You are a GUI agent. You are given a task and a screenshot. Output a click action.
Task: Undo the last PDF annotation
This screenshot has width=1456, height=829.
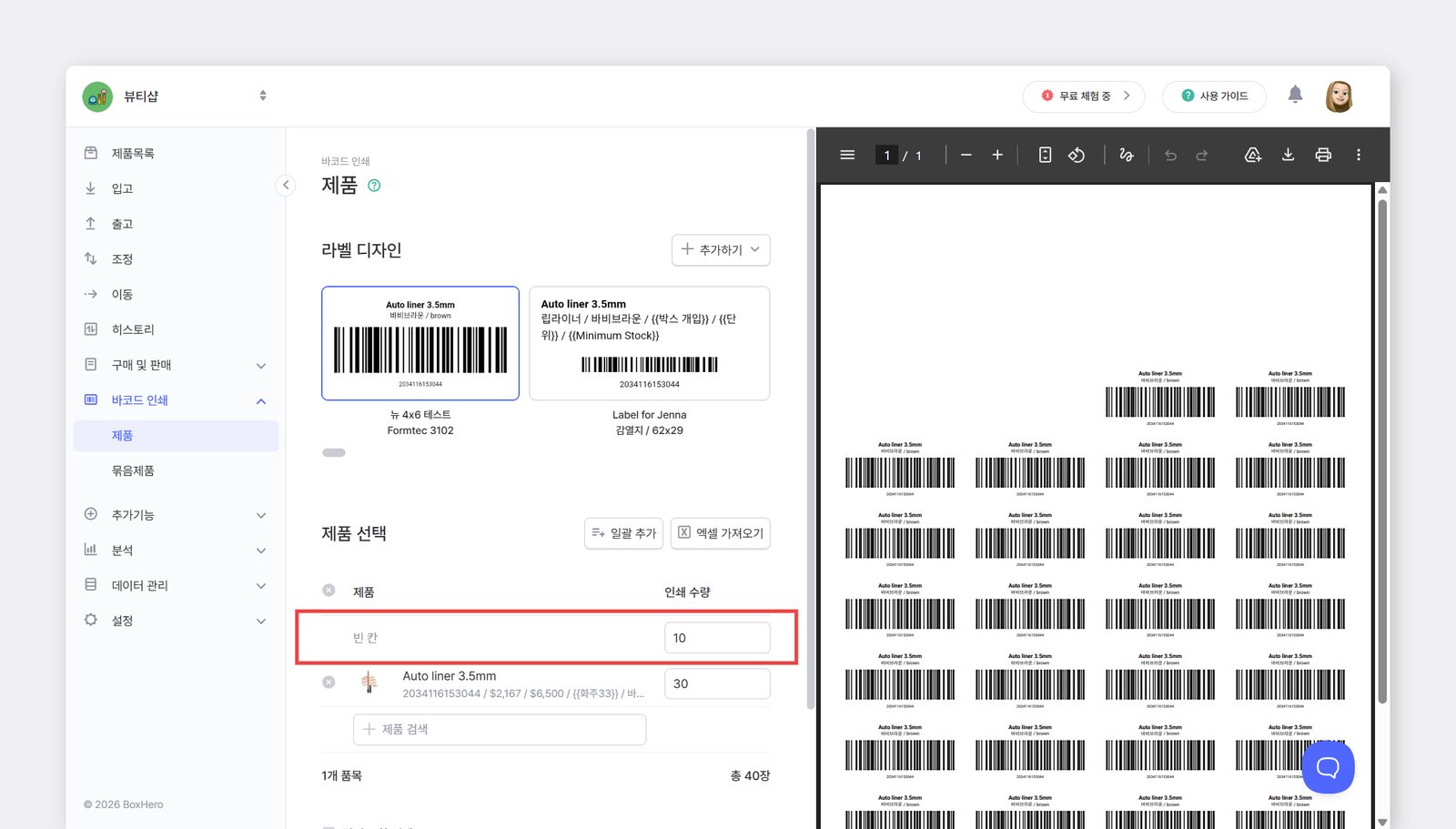click(x=1170, y=156)
